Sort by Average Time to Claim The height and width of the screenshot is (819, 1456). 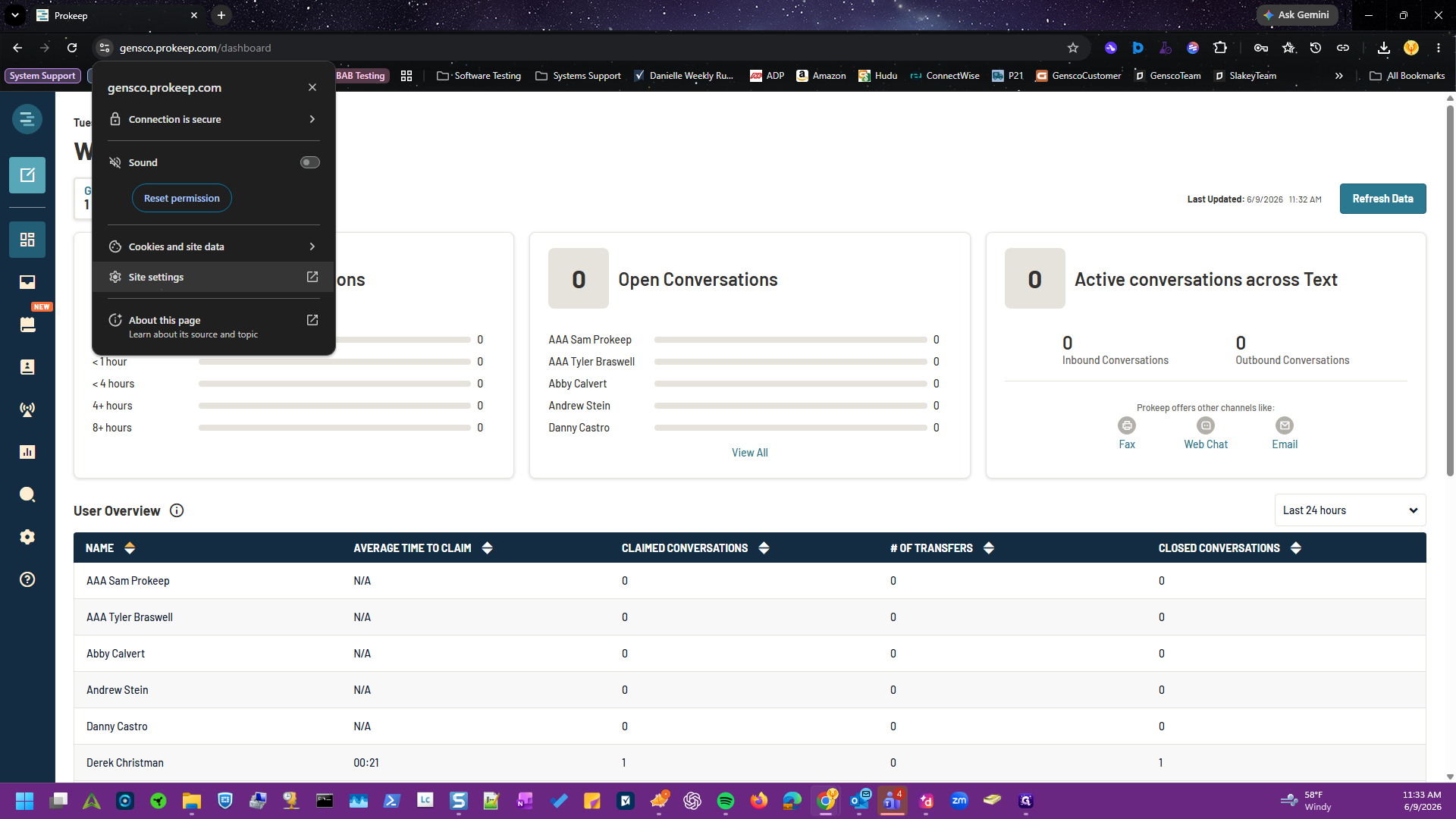click(x=487, y=548)
